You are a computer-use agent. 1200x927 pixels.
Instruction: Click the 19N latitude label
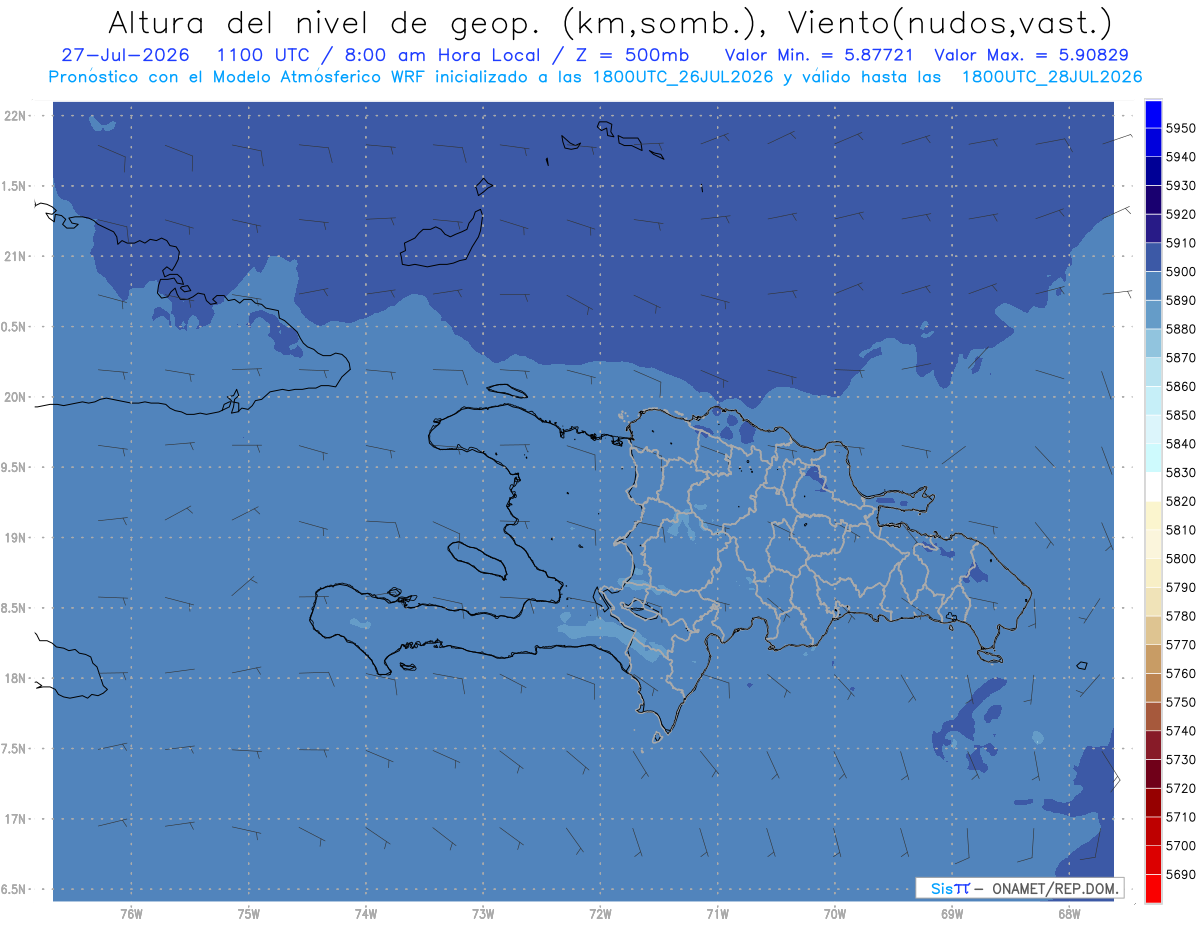pos(15,538)
